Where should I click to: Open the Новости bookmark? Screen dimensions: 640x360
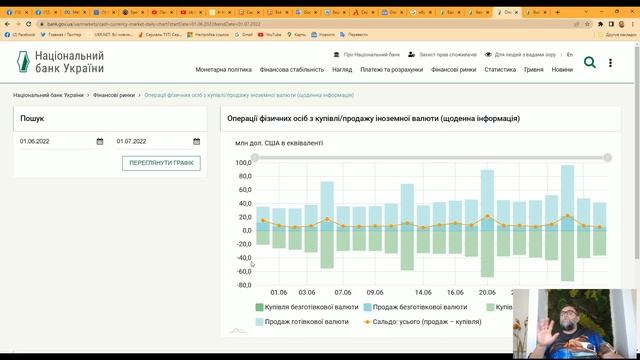(x=323, y=35)
